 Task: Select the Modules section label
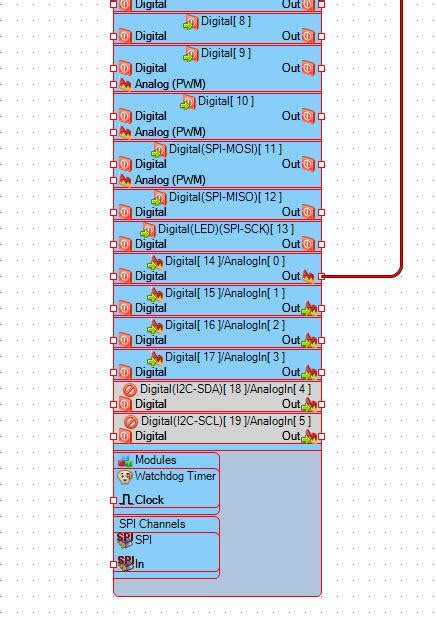(155, 460)
